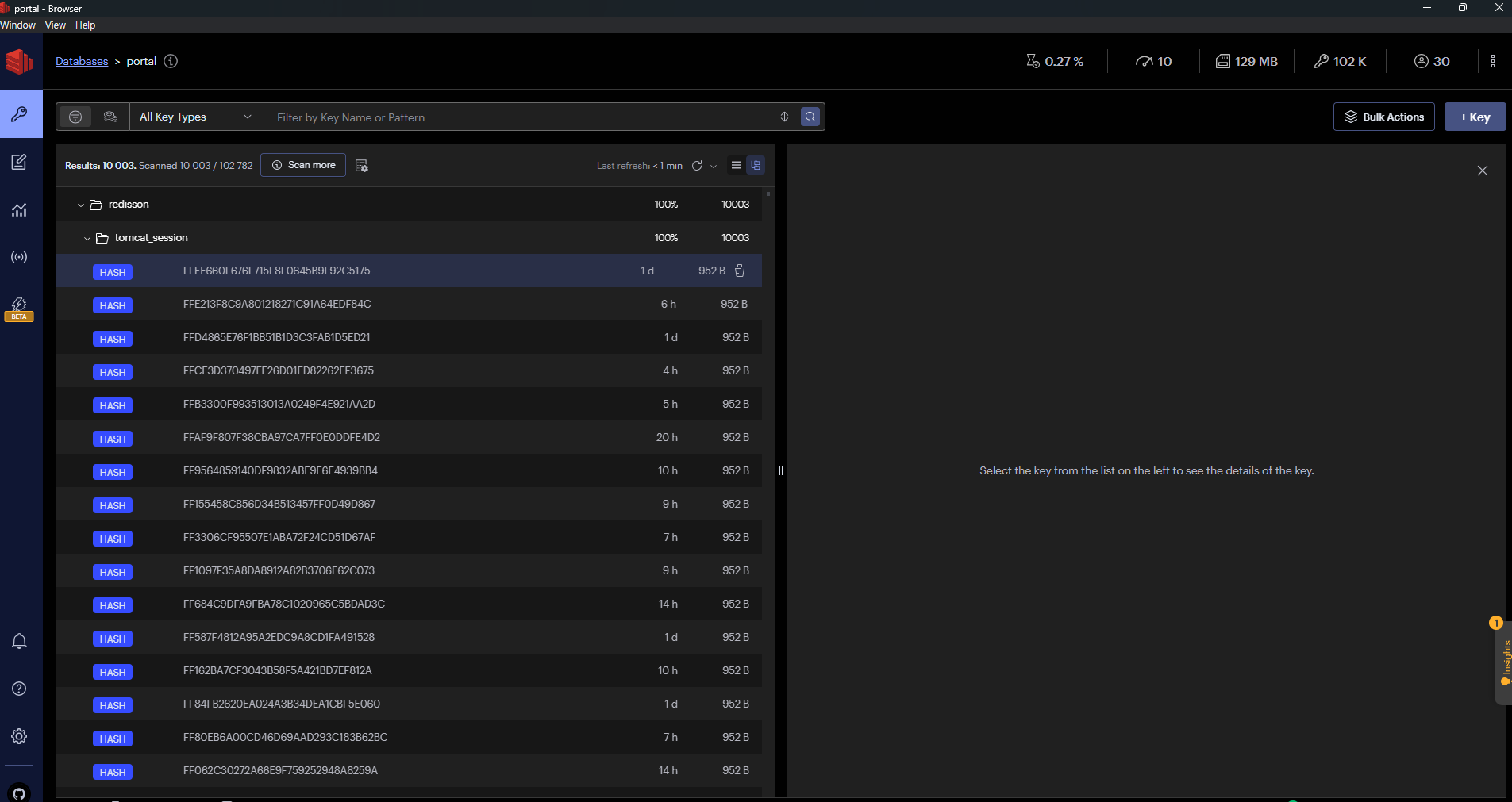Go to the Databases link
Viewport: 1512px width, 802px height.
[82, 61]
